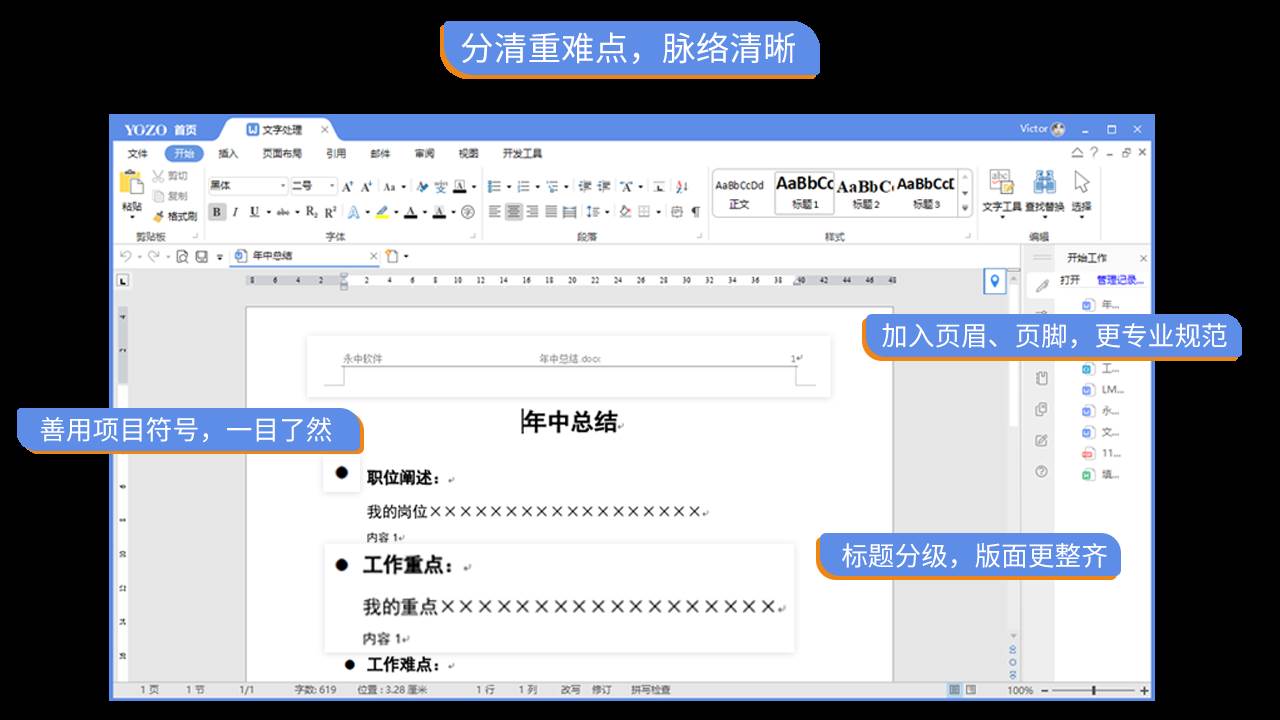Click the clear formatting eraser icon
The image size is (1280, 720).
click(x=422, y=186)
